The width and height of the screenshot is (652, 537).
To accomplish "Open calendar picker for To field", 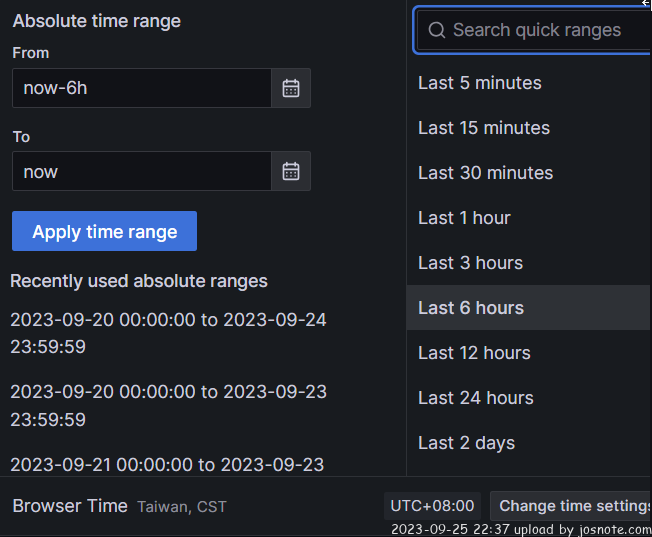I will pos(291,171).
